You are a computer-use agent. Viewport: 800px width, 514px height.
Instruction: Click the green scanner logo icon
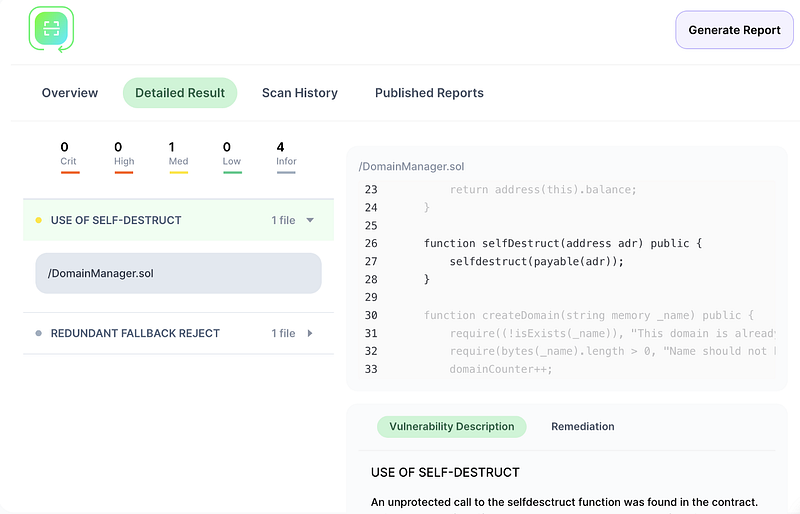(51, 29)
